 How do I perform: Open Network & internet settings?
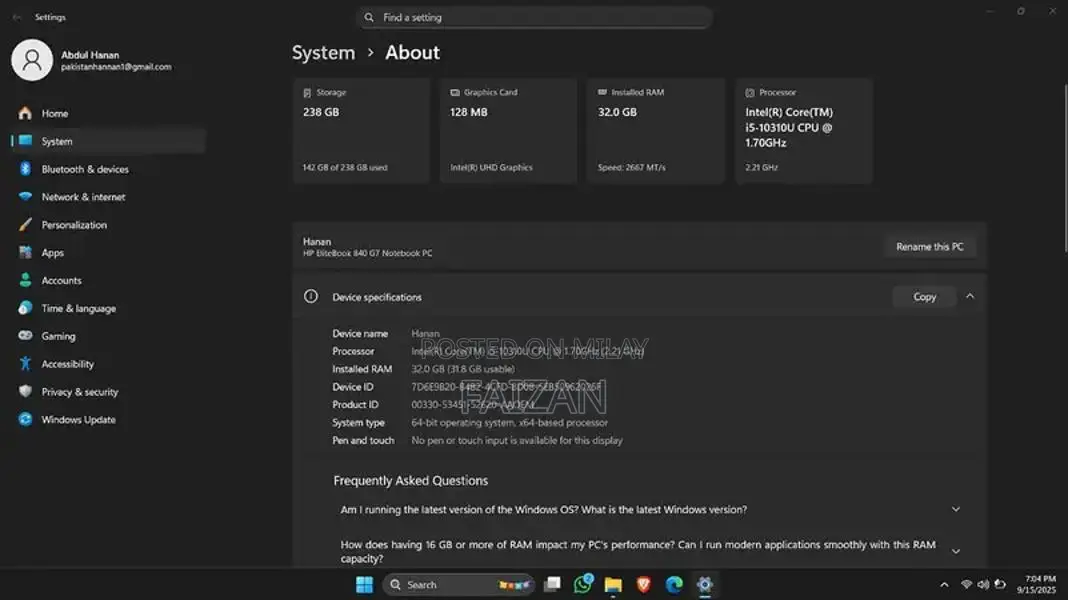click(83, 197)
